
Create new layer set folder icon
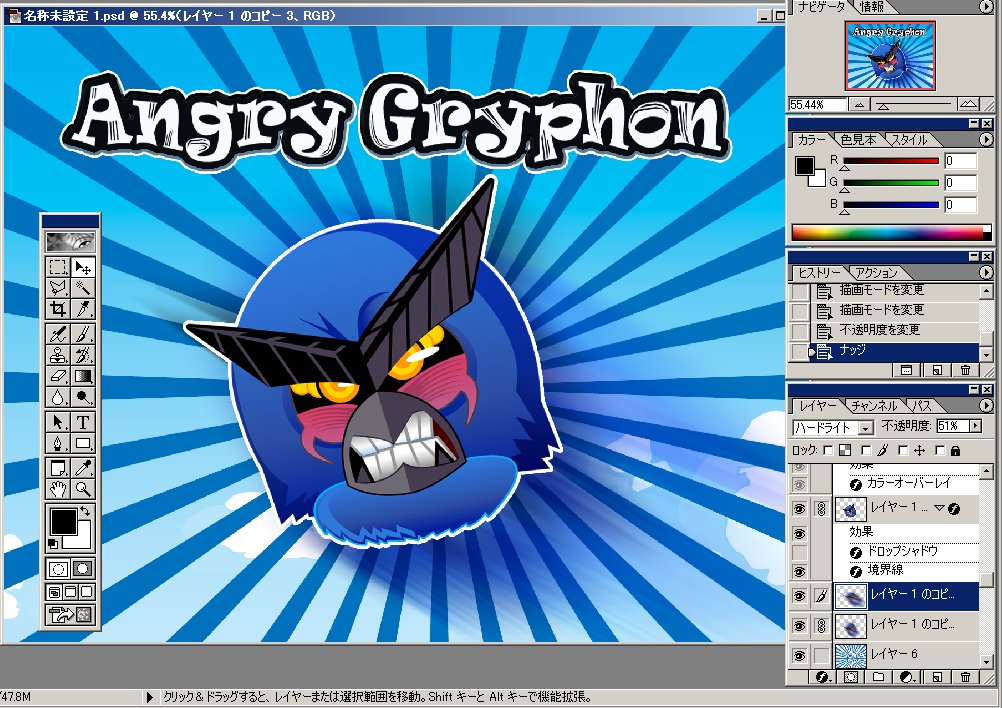pyautogui.click(x=878, y=677)
